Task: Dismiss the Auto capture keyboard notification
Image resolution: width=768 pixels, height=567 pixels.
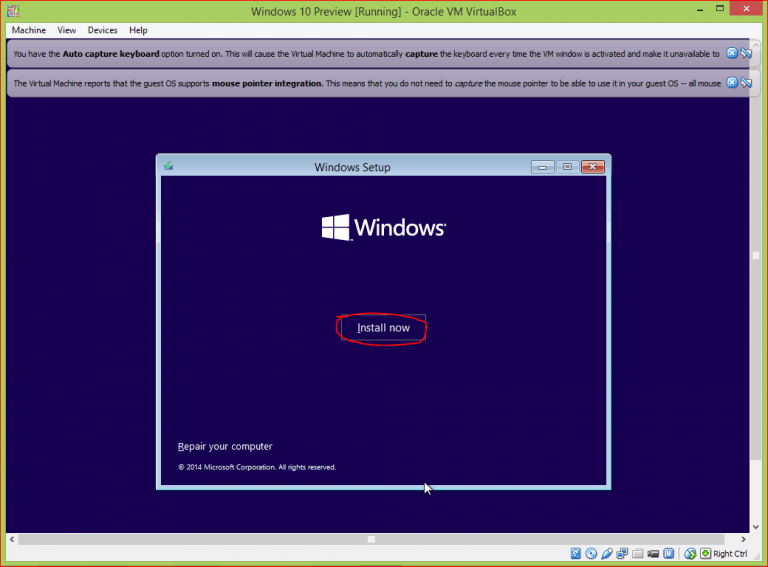Action: [x=732, y=53]
